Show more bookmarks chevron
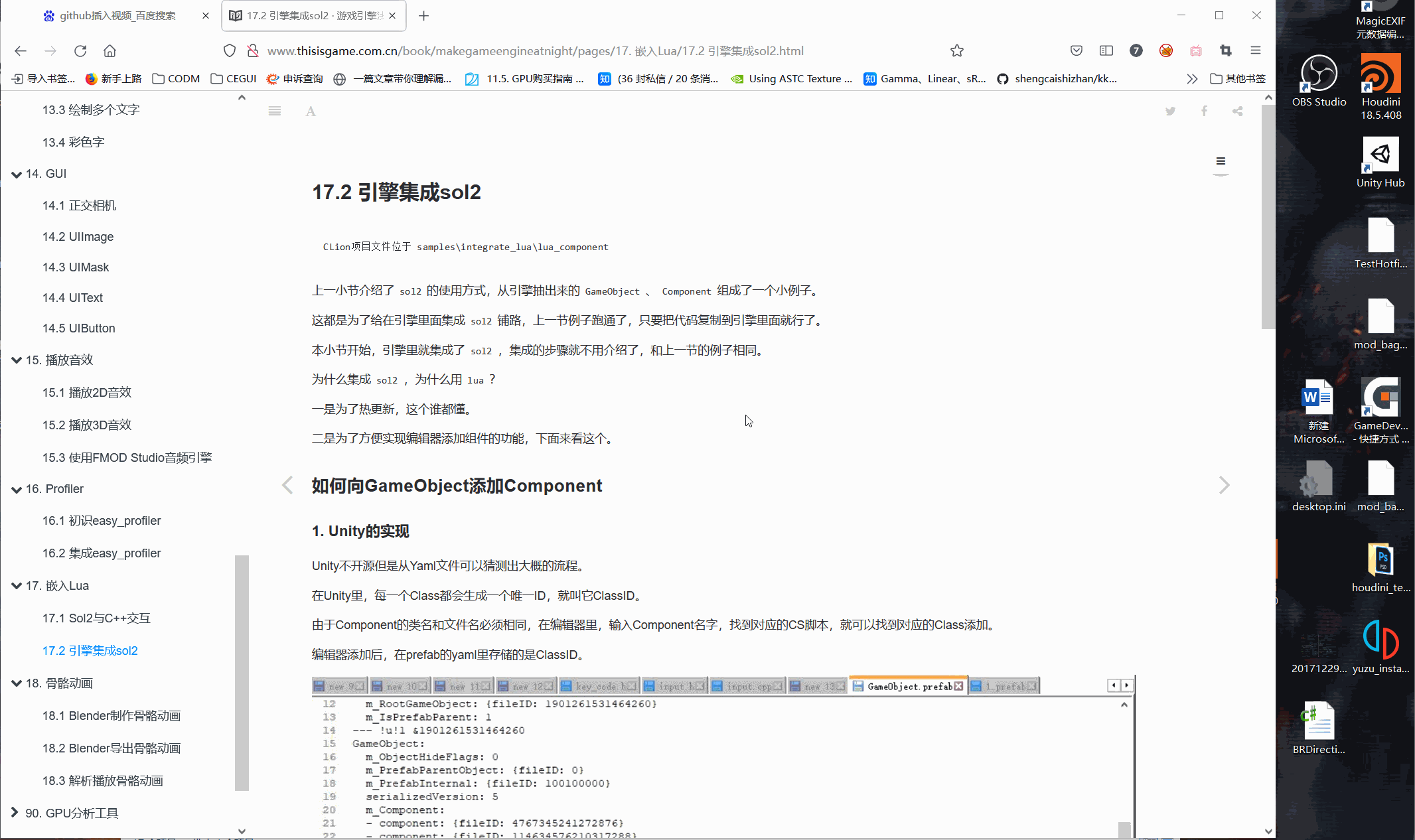The width and height of the screenshot is (1415, 840). 1192,79
